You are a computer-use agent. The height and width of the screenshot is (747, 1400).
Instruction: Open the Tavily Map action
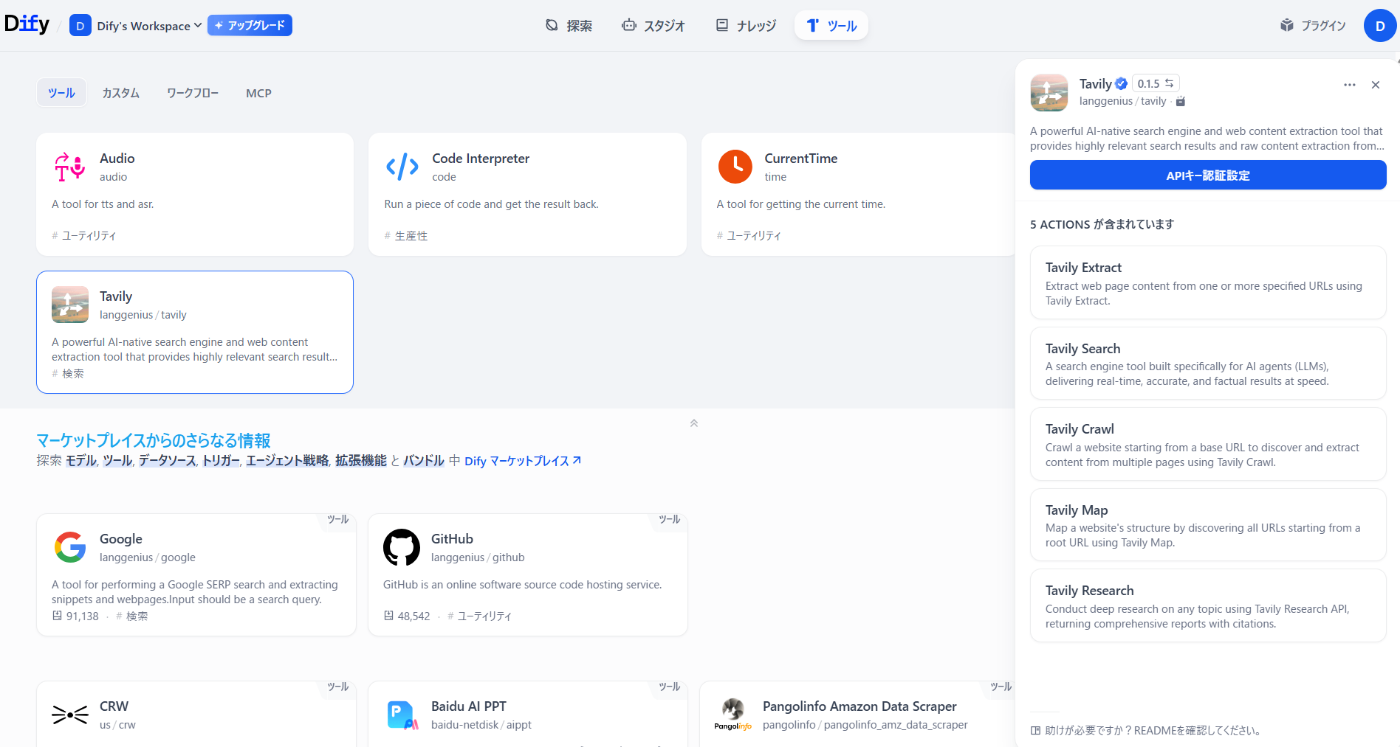click(1208, 525)
